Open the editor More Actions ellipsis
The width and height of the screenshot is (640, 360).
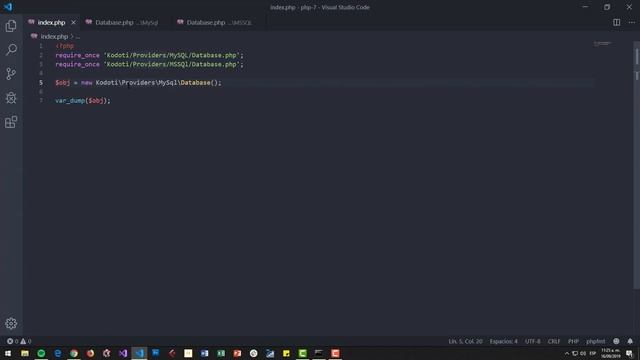point(631,22)
